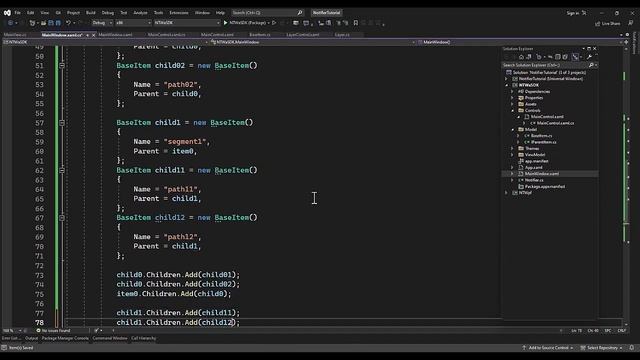Expand the Dependencies node in Solution Explorer
The width and height of the screenshot is (640, 360).
[513, 91]
